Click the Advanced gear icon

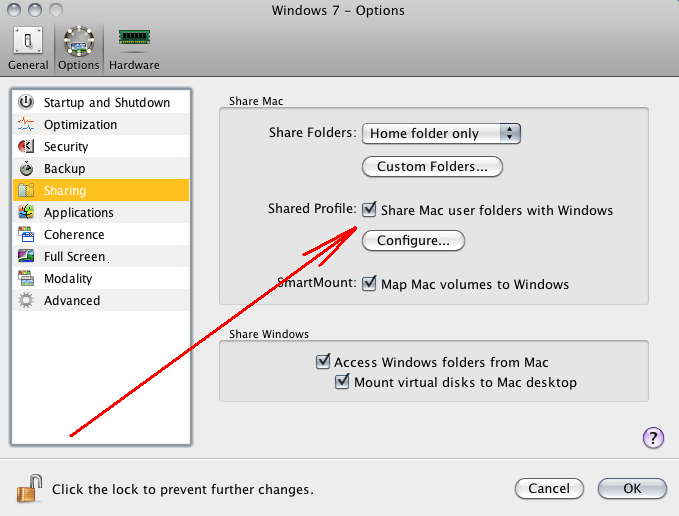pos(26,300)
